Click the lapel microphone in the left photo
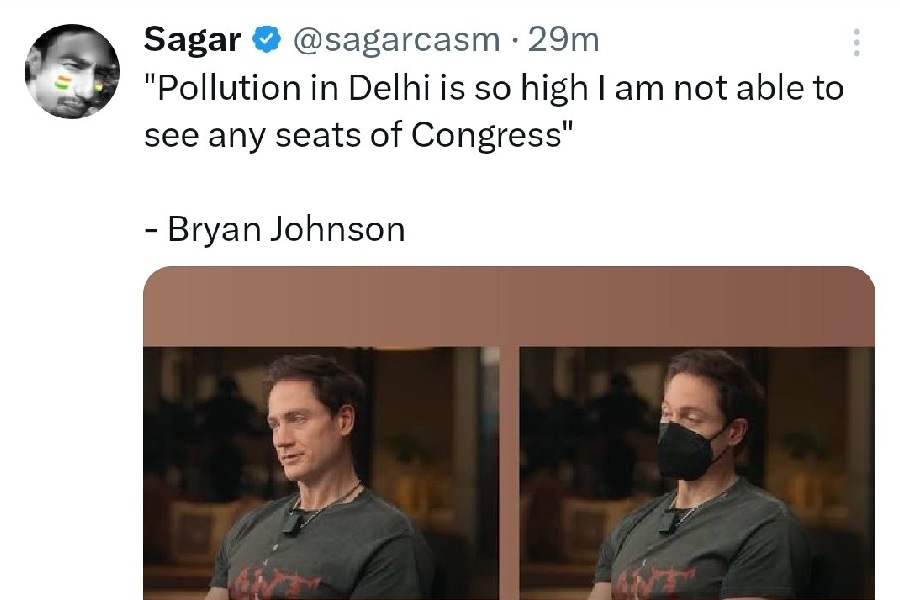Image resolution: width=900 pixels, height=600 pixels. pos(294,522)
